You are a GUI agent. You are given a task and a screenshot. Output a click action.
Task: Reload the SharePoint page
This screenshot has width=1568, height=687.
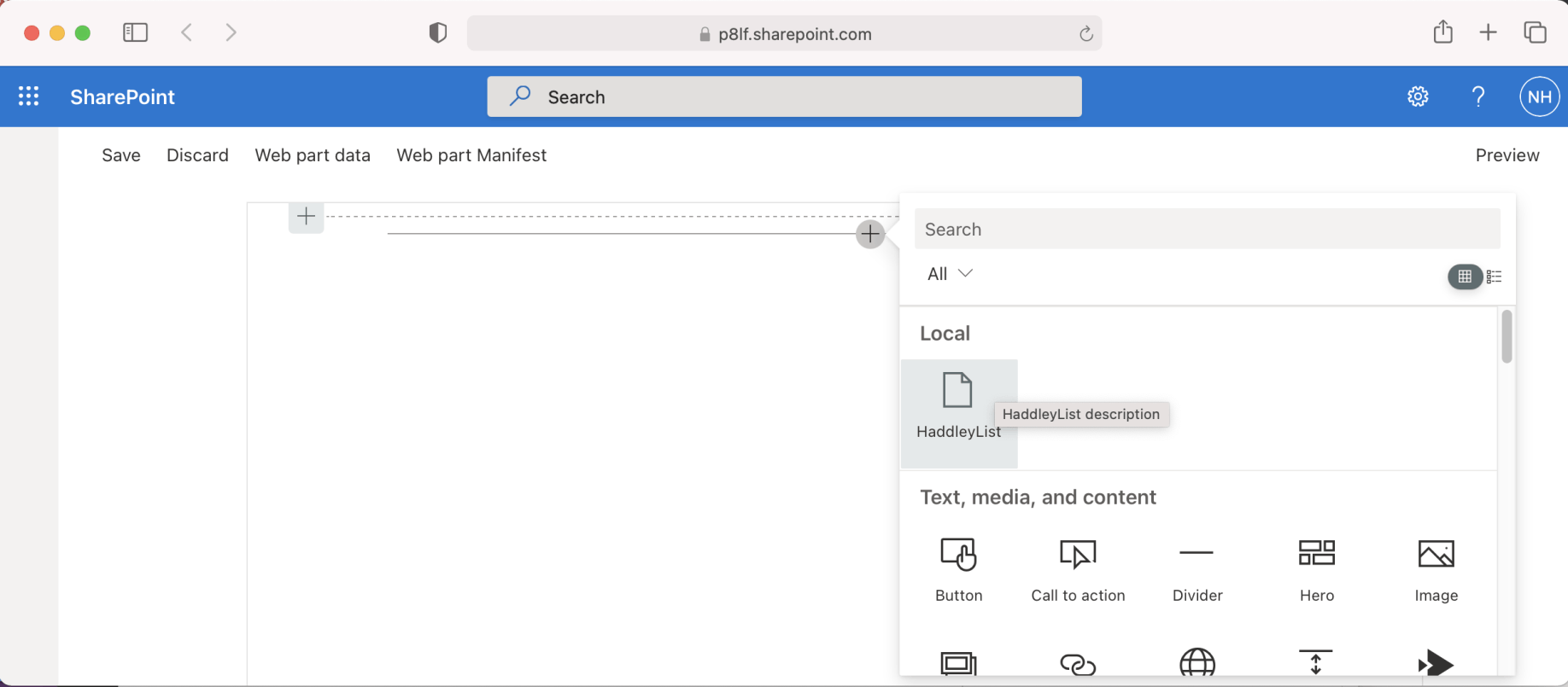(x=1085, y=33)
